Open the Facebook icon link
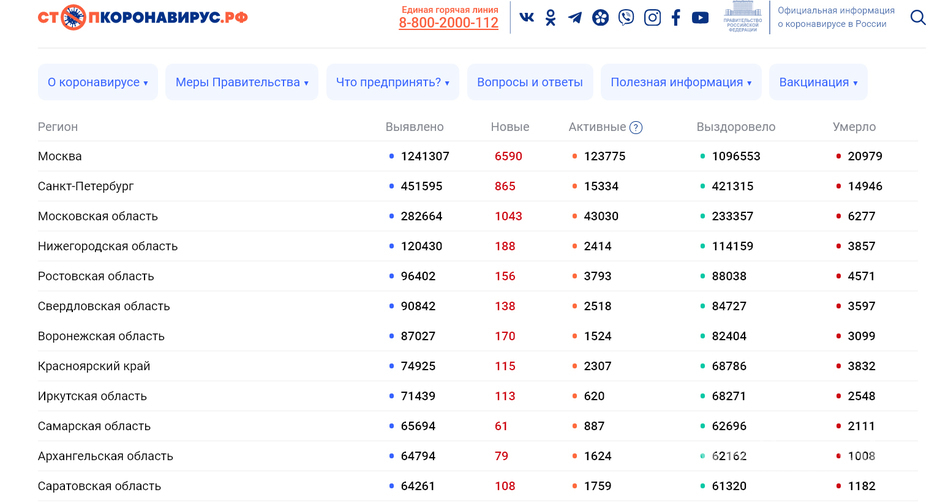This screenshot has height=503, width=940. tap(676, 18)
